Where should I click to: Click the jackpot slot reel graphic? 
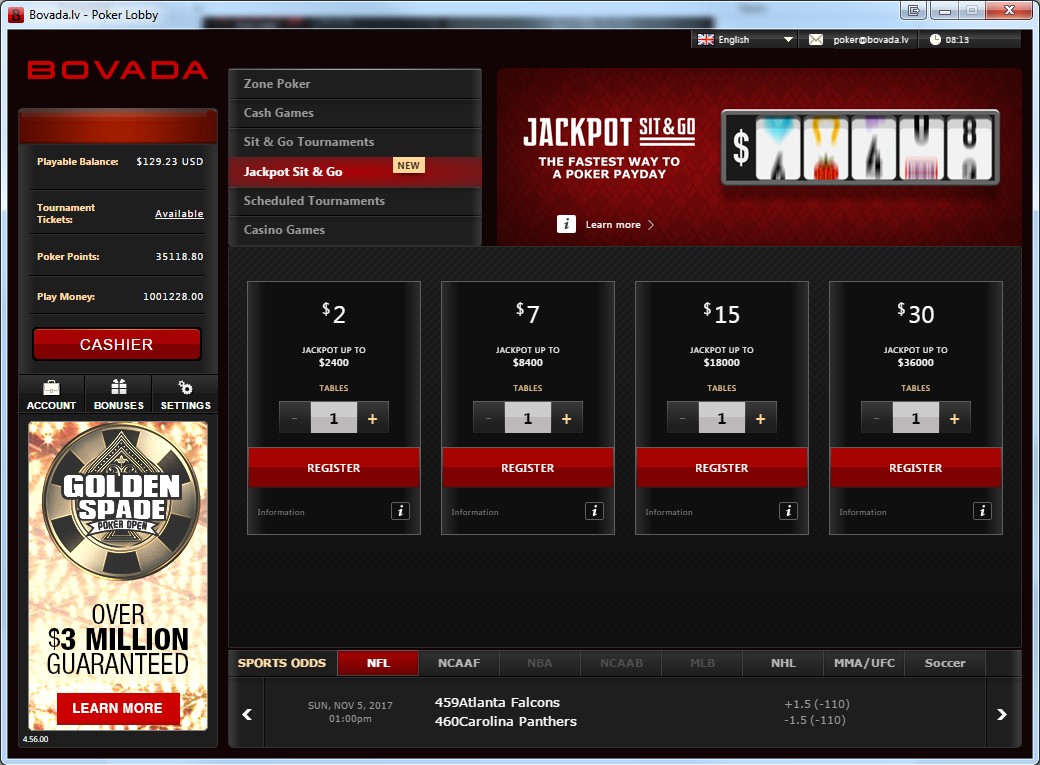point(860,147)
